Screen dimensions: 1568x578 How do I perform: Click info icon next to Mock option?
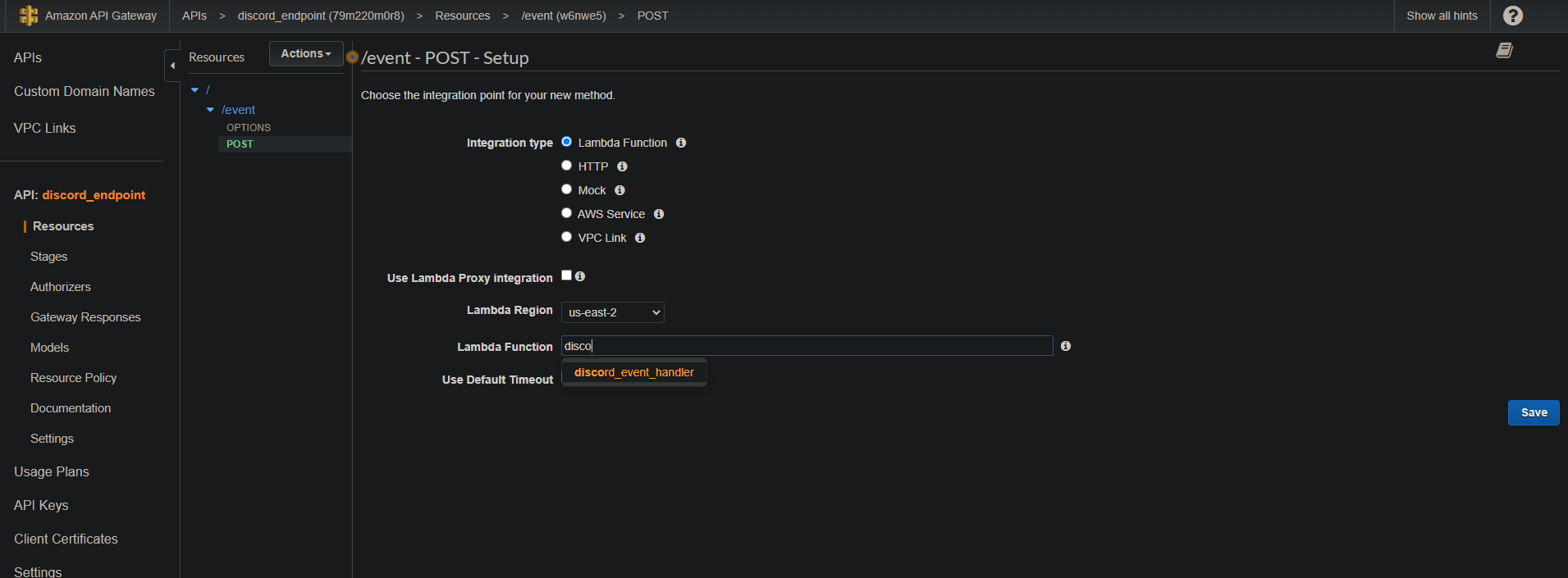tap(619, 190)
